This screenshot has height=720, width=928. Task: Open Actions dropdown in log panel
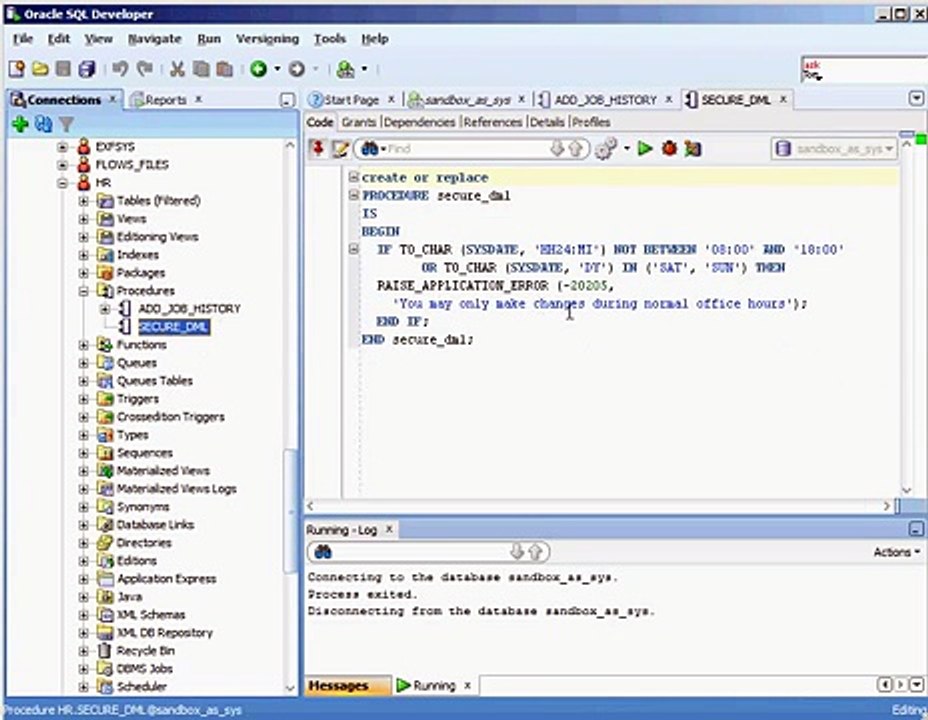click(897, 552)
